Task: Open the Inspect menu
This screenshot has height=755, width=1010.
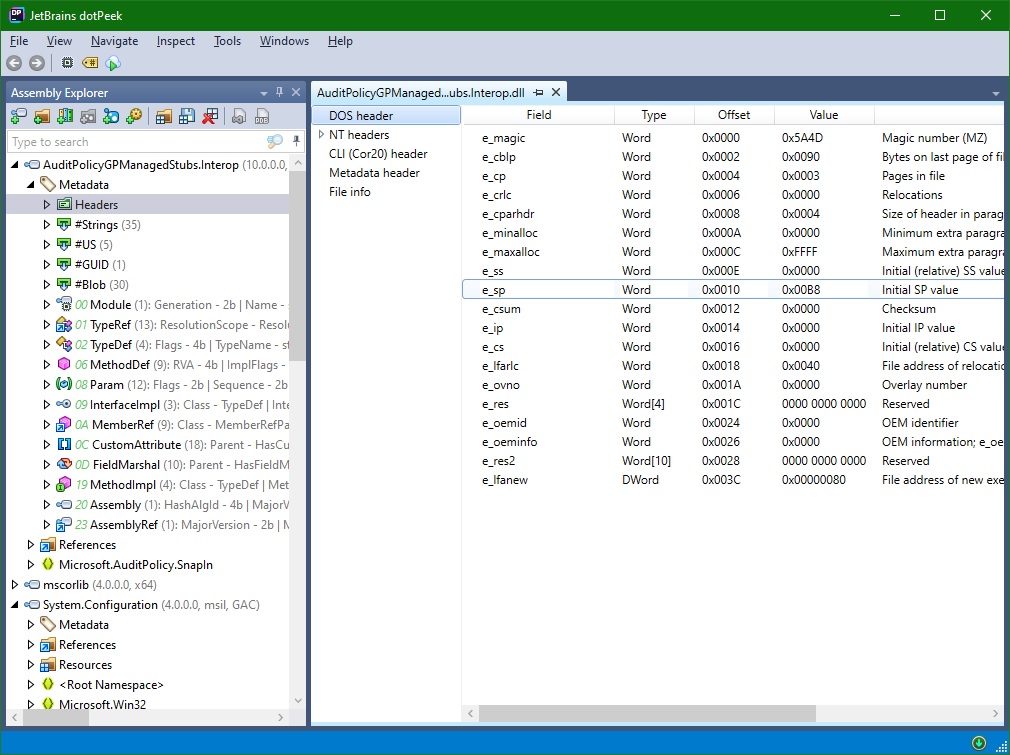Action: click(175, 41)
